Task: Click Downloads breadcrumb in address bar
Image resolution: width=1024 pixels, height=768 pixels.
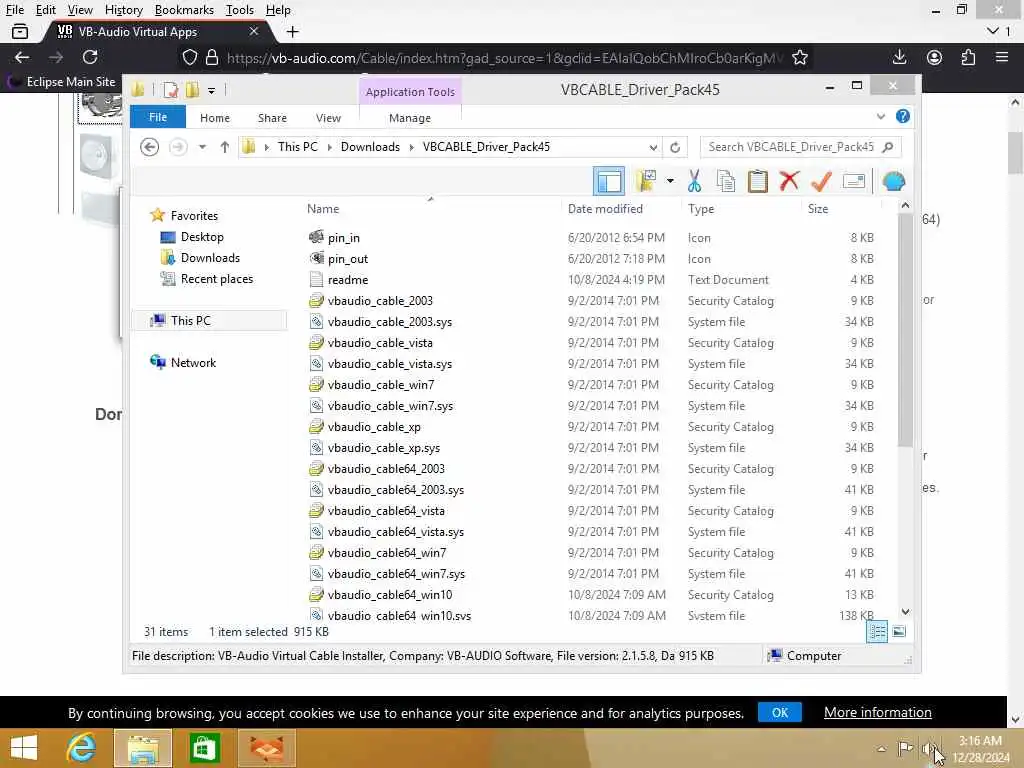Action: [370, 147]
